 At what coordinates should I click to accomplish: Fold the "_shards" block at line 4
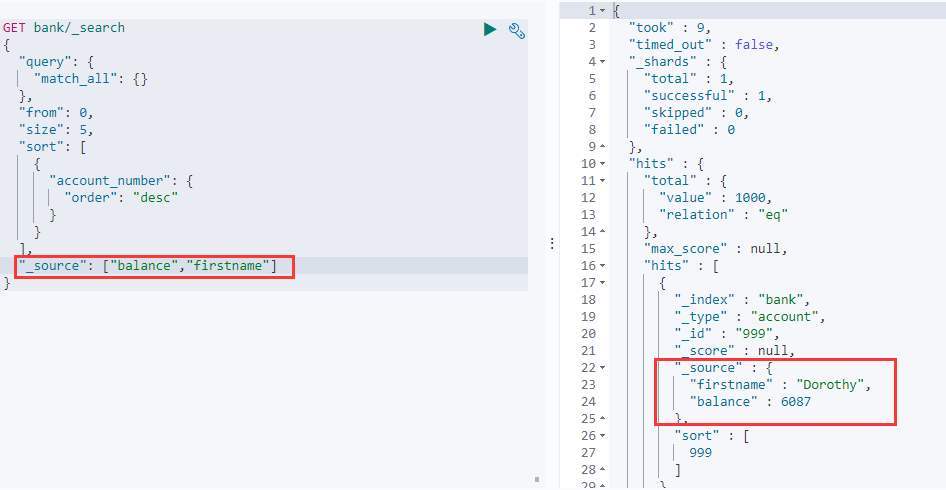[x=602, y=62]
